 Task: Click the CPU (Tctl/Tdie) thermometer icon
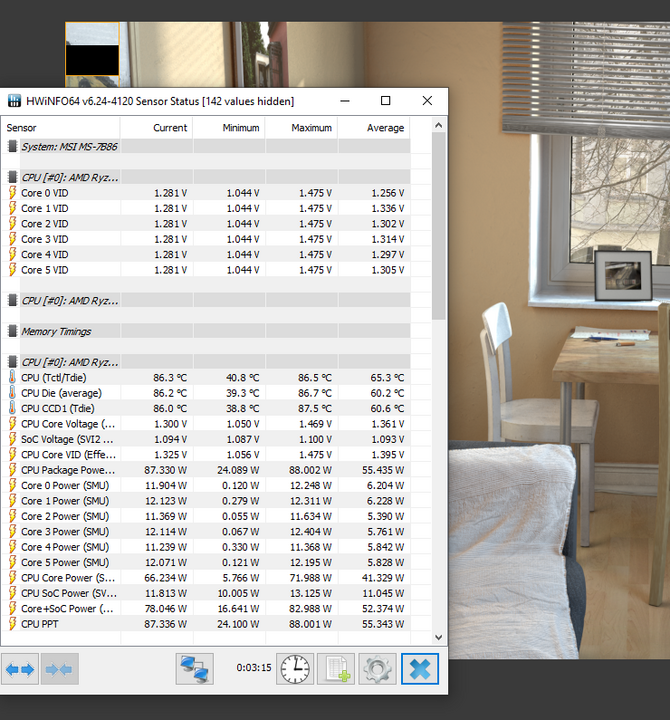click(12, 377)
